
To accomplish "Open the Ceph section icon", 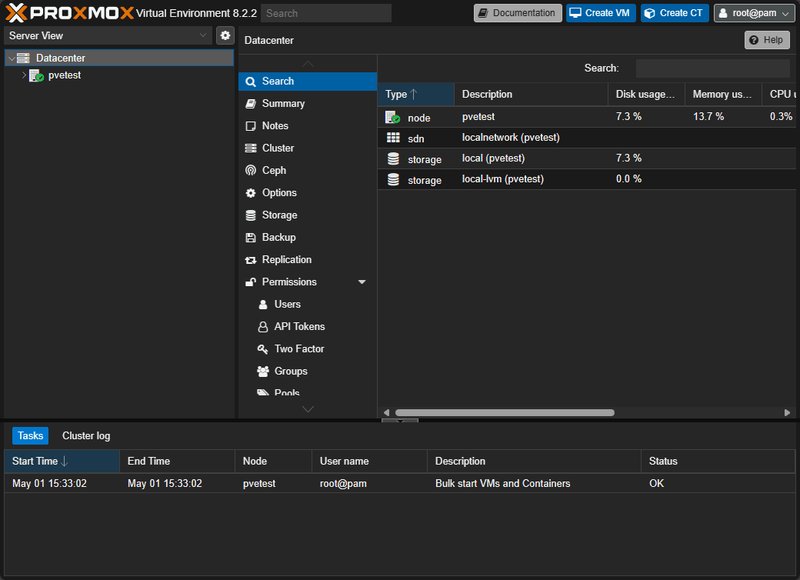I will 251,170.
